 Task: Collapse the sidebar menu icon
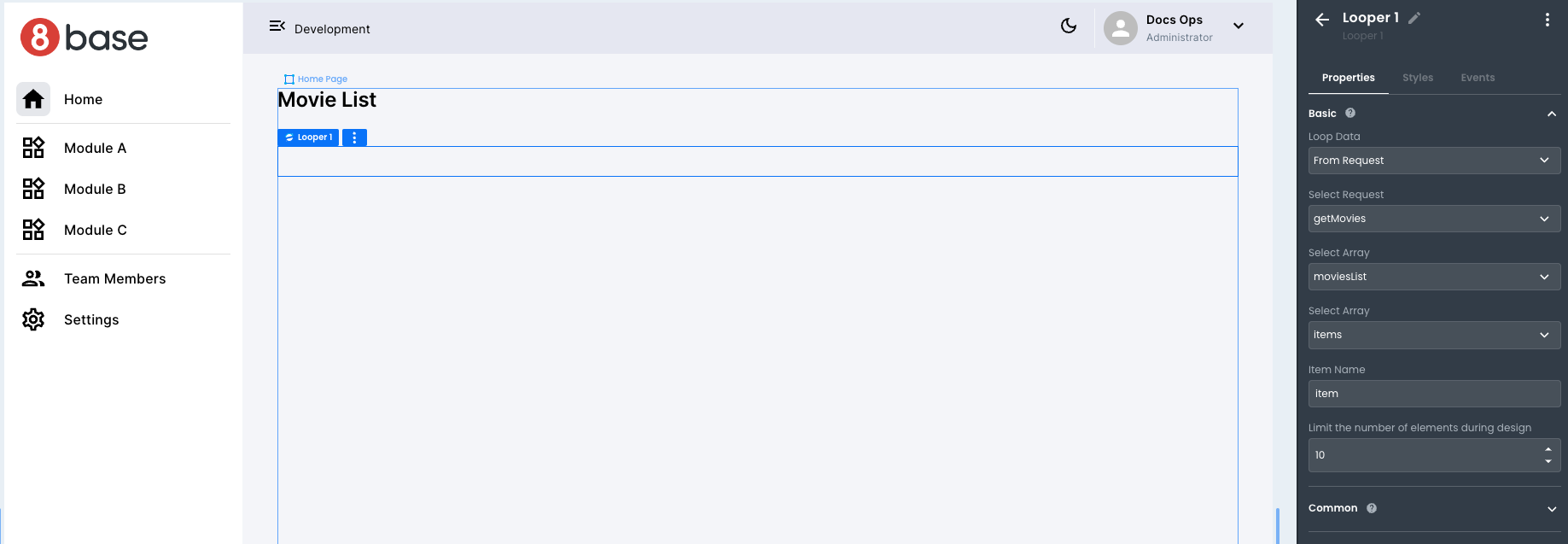[x=277, y=26]
